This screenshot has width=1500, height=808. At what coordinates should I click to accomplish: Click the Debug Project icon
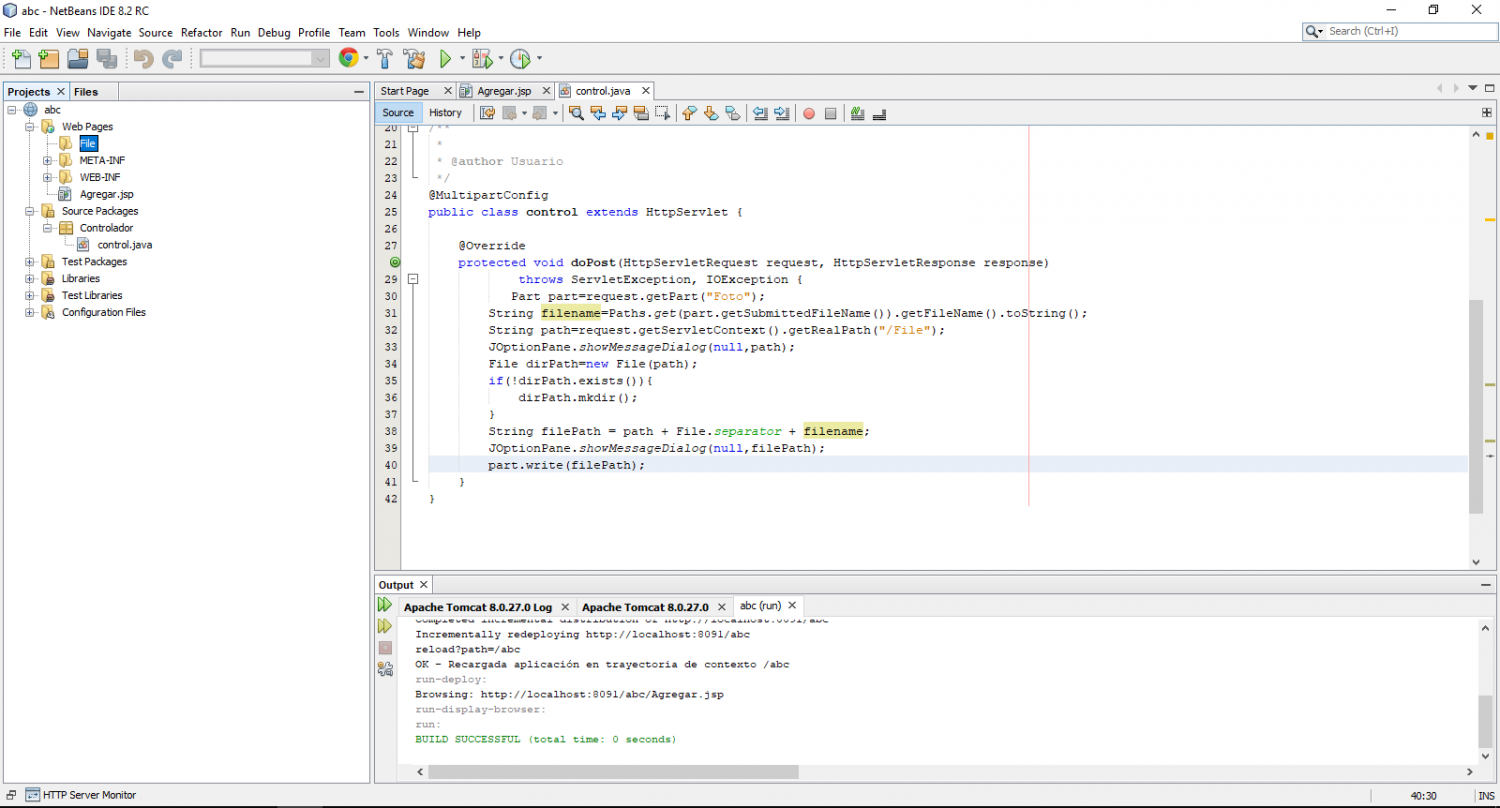point(482,59)
